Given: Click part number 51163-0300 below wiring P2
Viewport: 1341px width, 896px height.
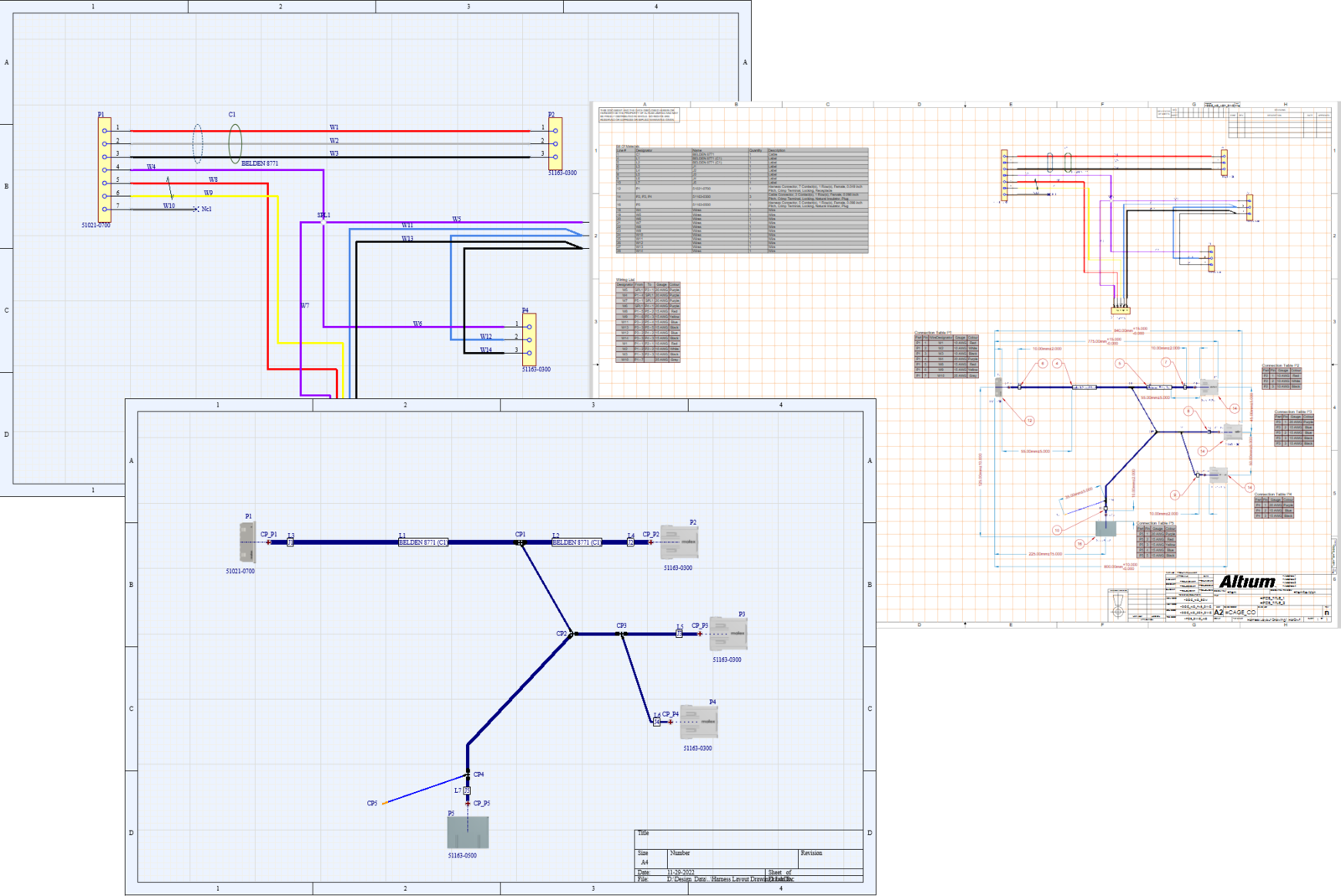Looking at the screenshot, I should pyautogui.click(x=562, y=173).
